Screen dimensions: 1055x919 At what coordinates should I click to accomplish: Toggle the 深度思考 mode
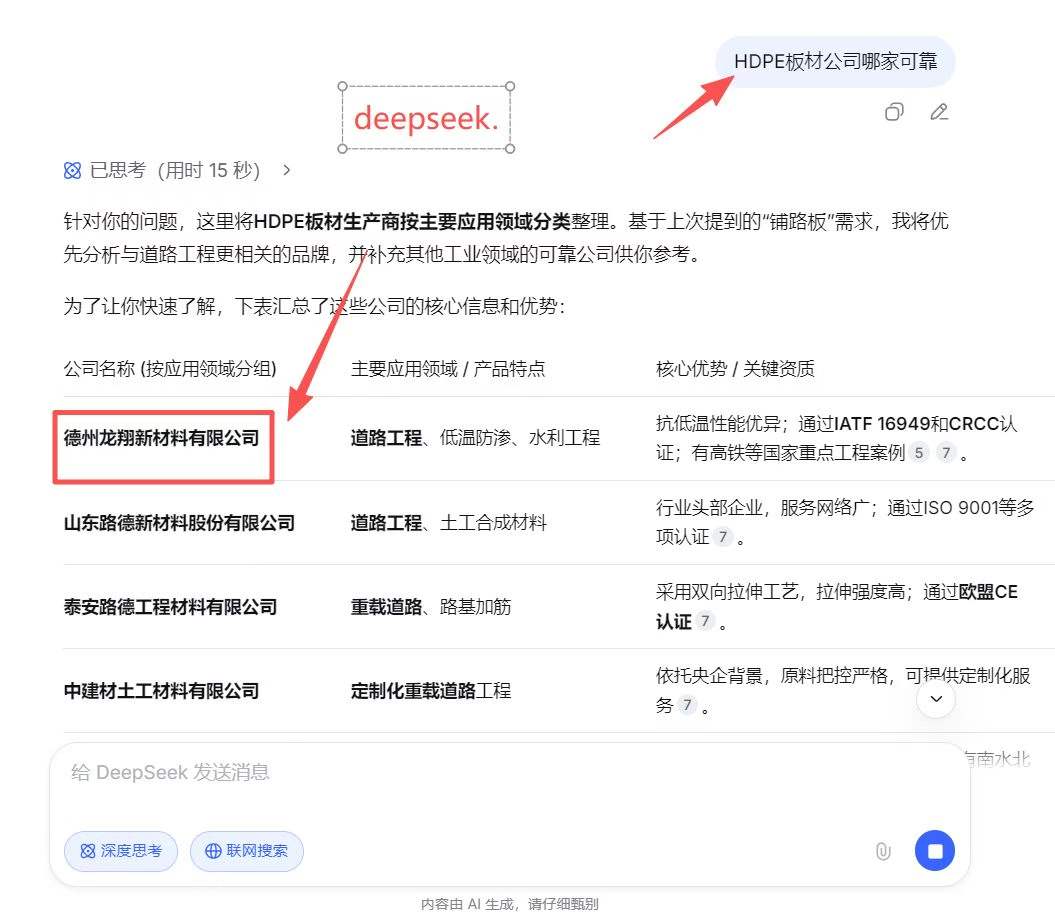click(x=121, y=851)
